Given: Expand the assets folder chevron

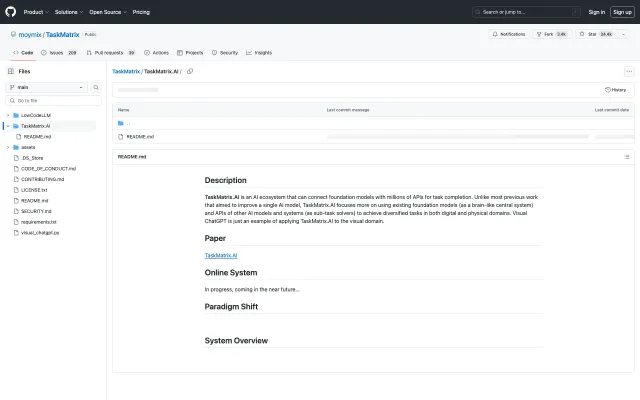Looking at the screenshot, I should [8, 147].
